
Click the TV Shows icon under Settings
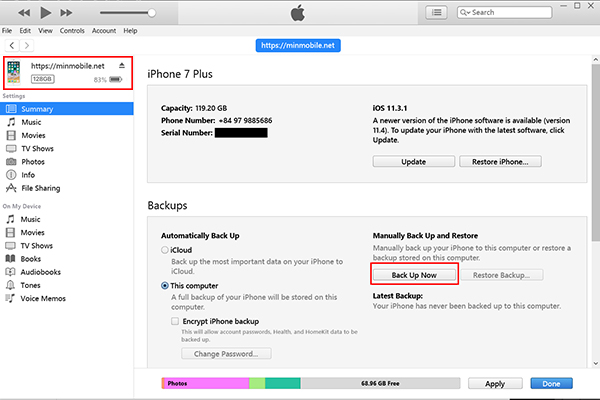pos(11,149)
